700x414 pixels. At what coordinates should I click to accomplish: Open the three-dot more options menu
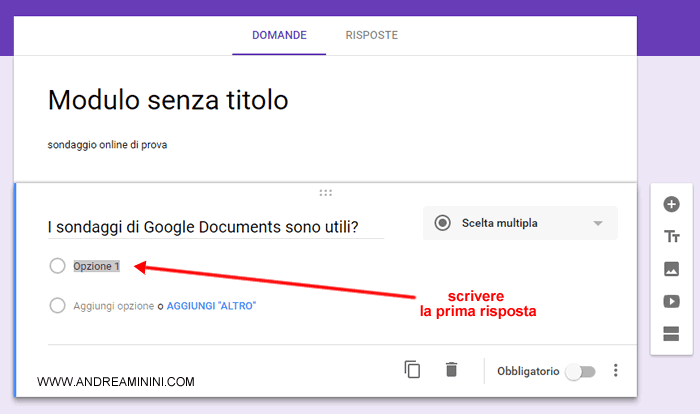pos(616,370)
